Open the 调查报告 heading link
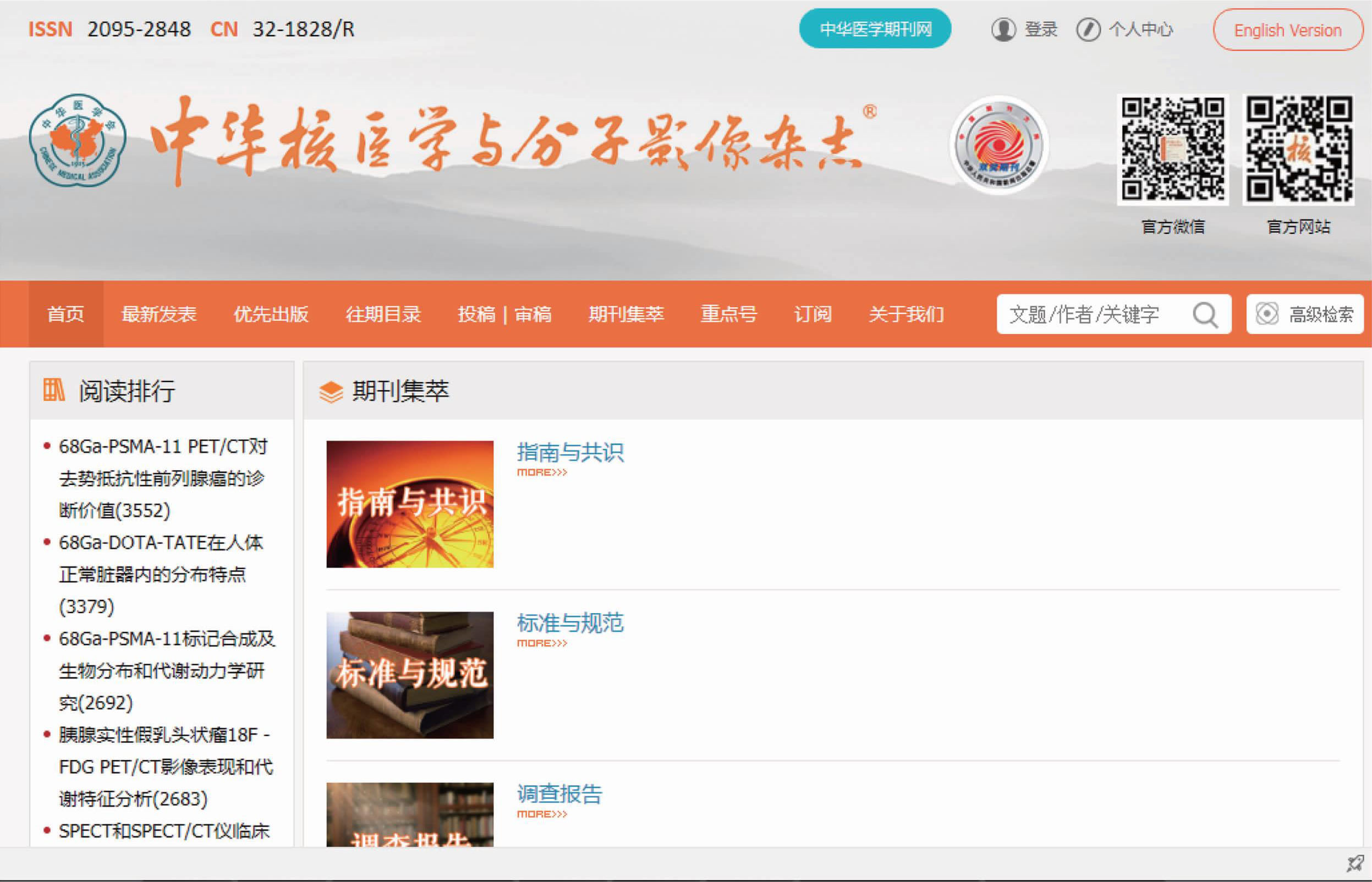Screen dimensions: 1372x882 click(x=559, y=794)
